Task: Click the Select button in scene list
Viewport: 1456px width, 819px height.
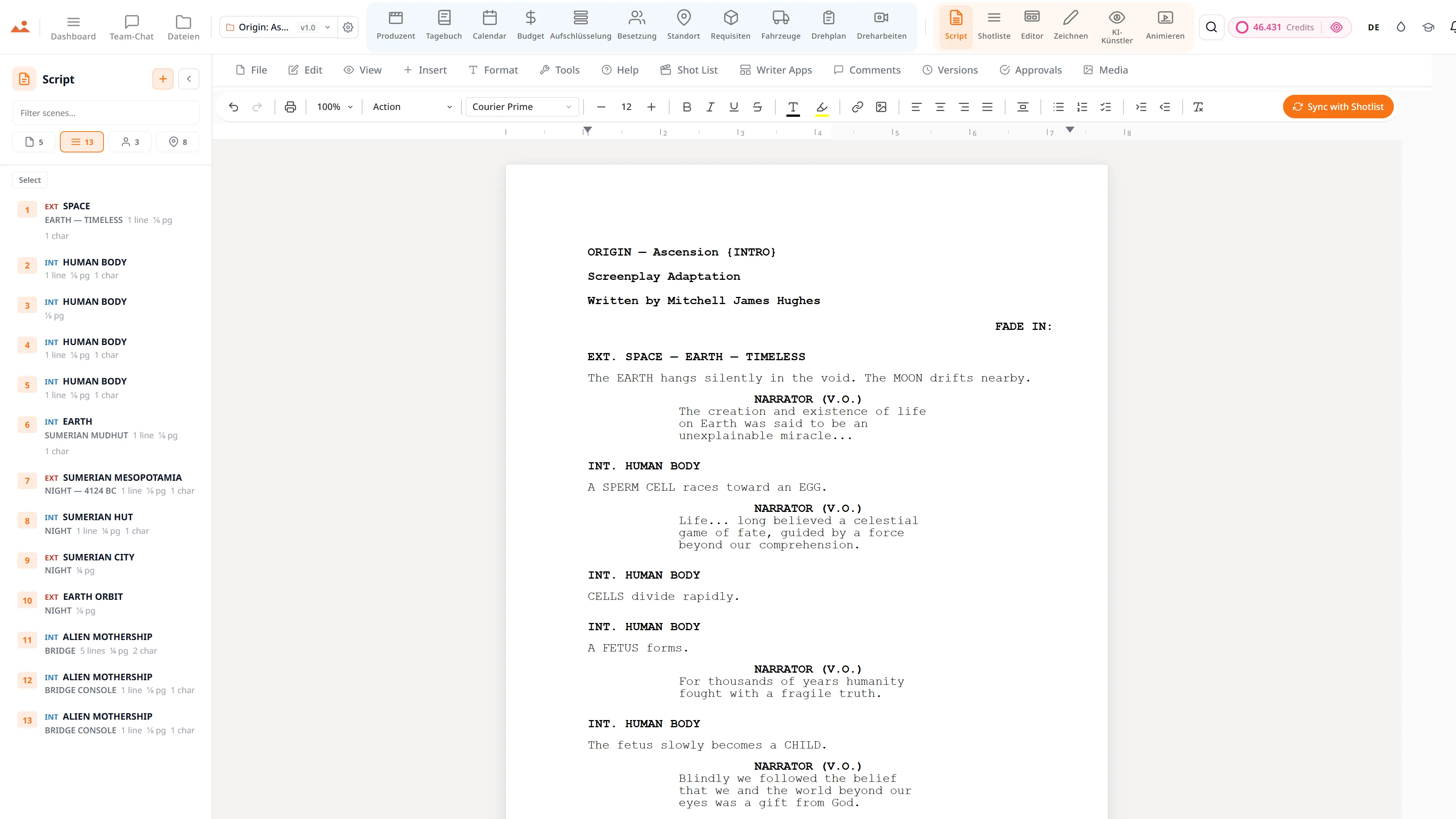Action: (x=30, y=180)
